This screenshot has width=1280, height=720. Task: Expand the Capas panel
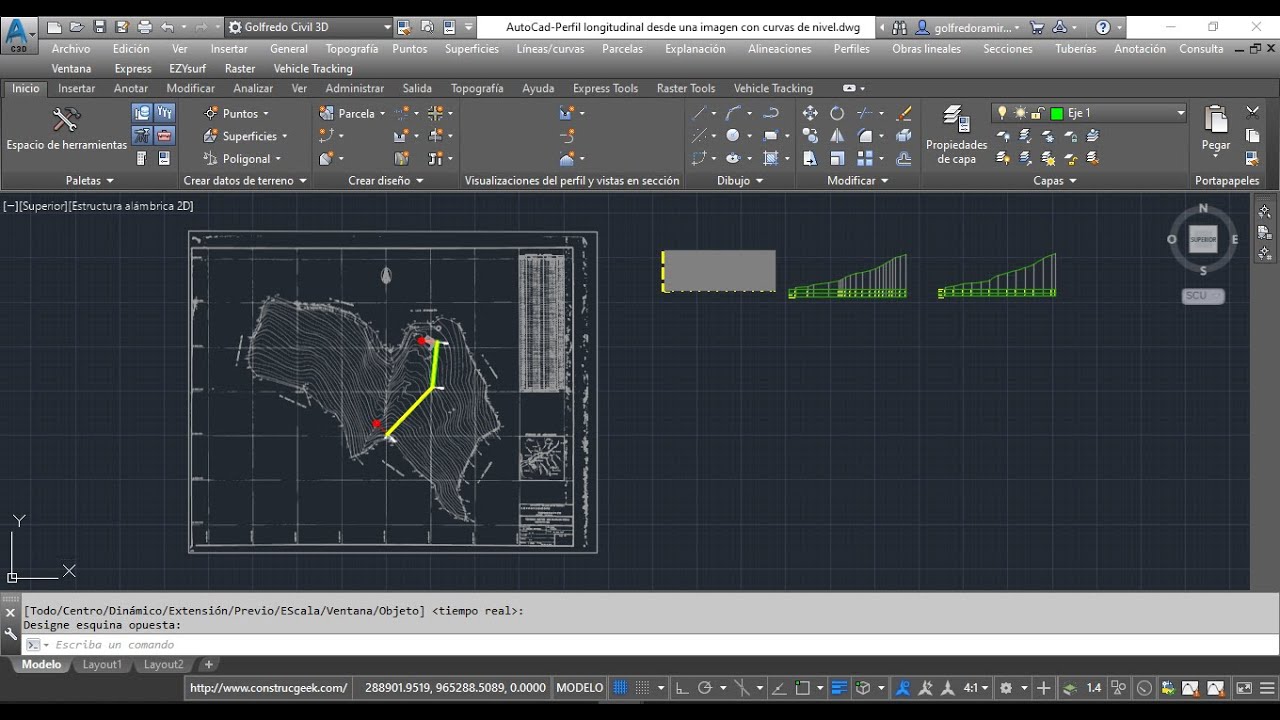click(x=1055, y=181)
